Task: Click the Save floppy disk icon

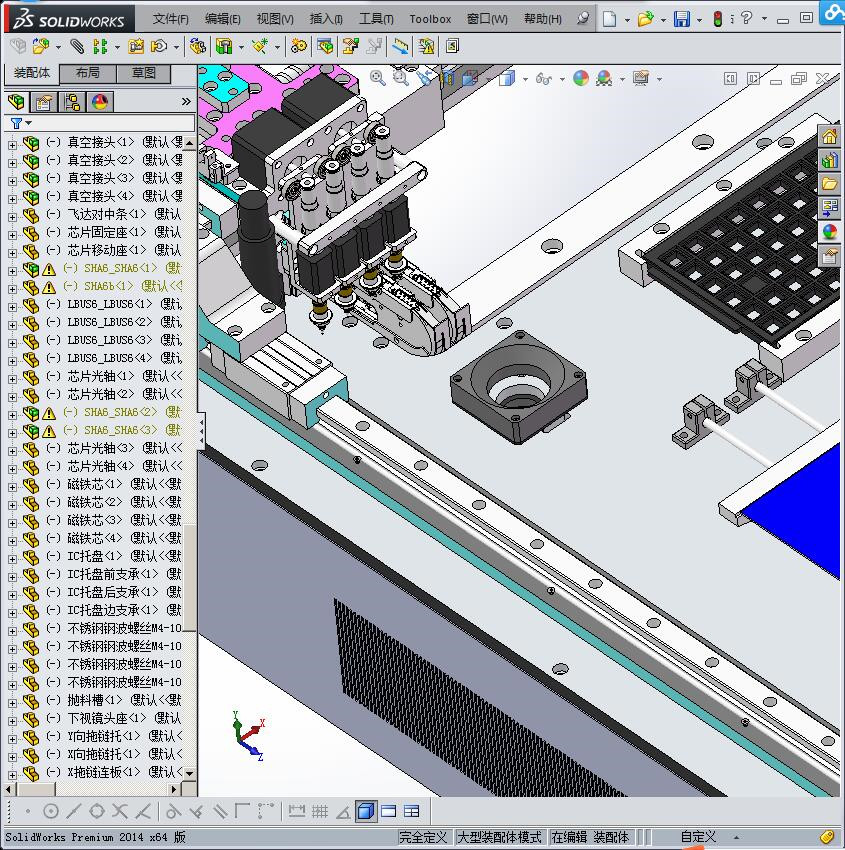Action: coord(682,19)
